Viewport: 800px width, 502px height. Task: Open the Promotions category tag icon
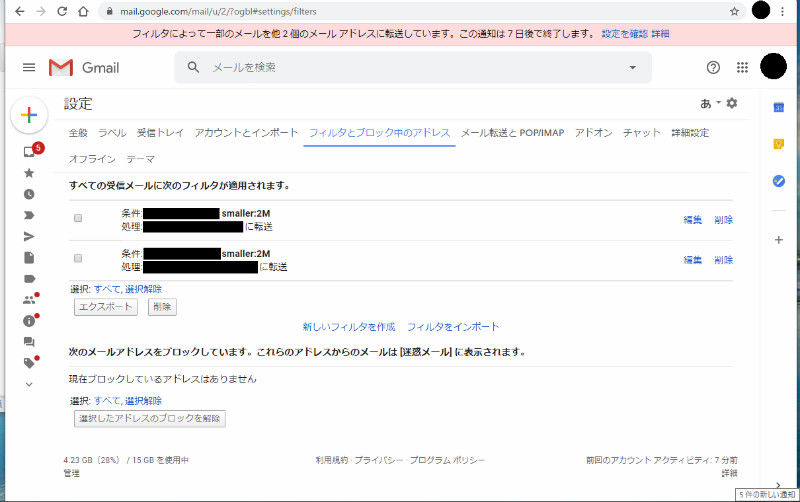[30, 363]
